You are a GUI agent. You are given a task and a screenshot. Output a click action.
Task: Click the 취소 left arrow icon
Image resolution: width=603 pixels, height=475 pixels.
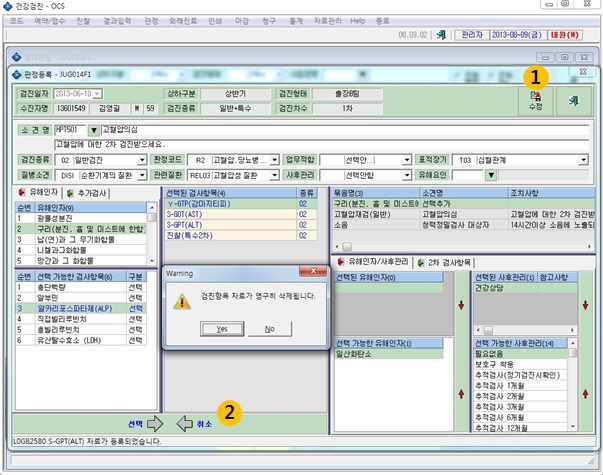(185, 423)
